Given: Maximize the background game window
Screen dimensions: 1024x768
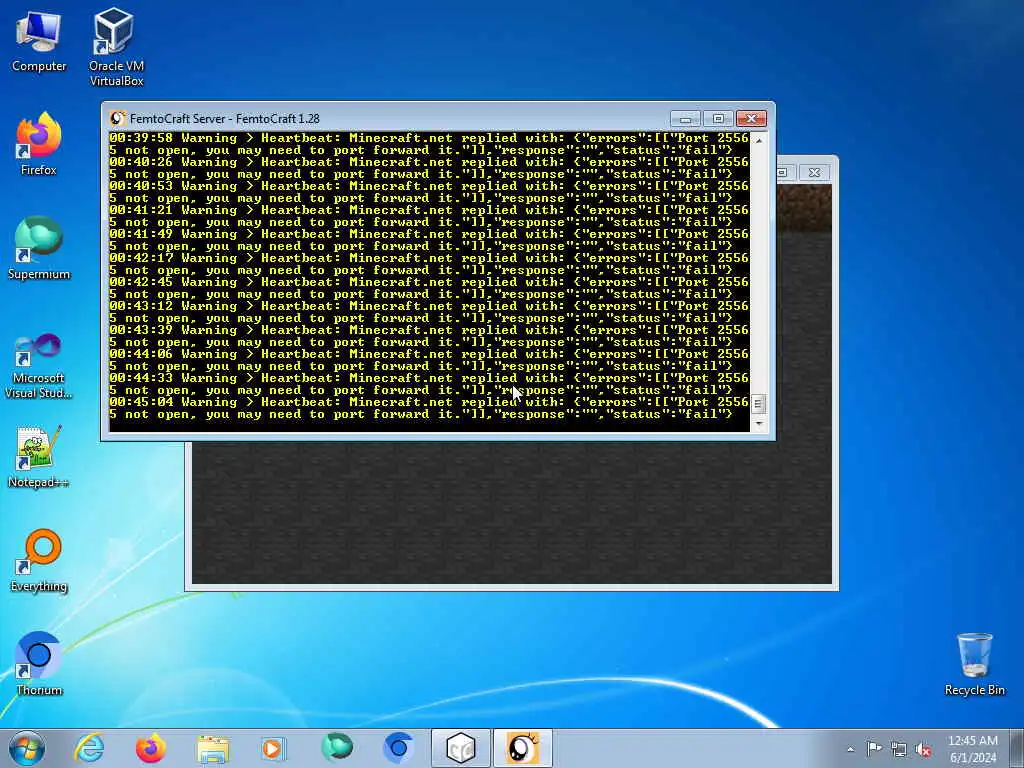Looking at the screenshot, I should pyautogui.click(x=783, y=172).
